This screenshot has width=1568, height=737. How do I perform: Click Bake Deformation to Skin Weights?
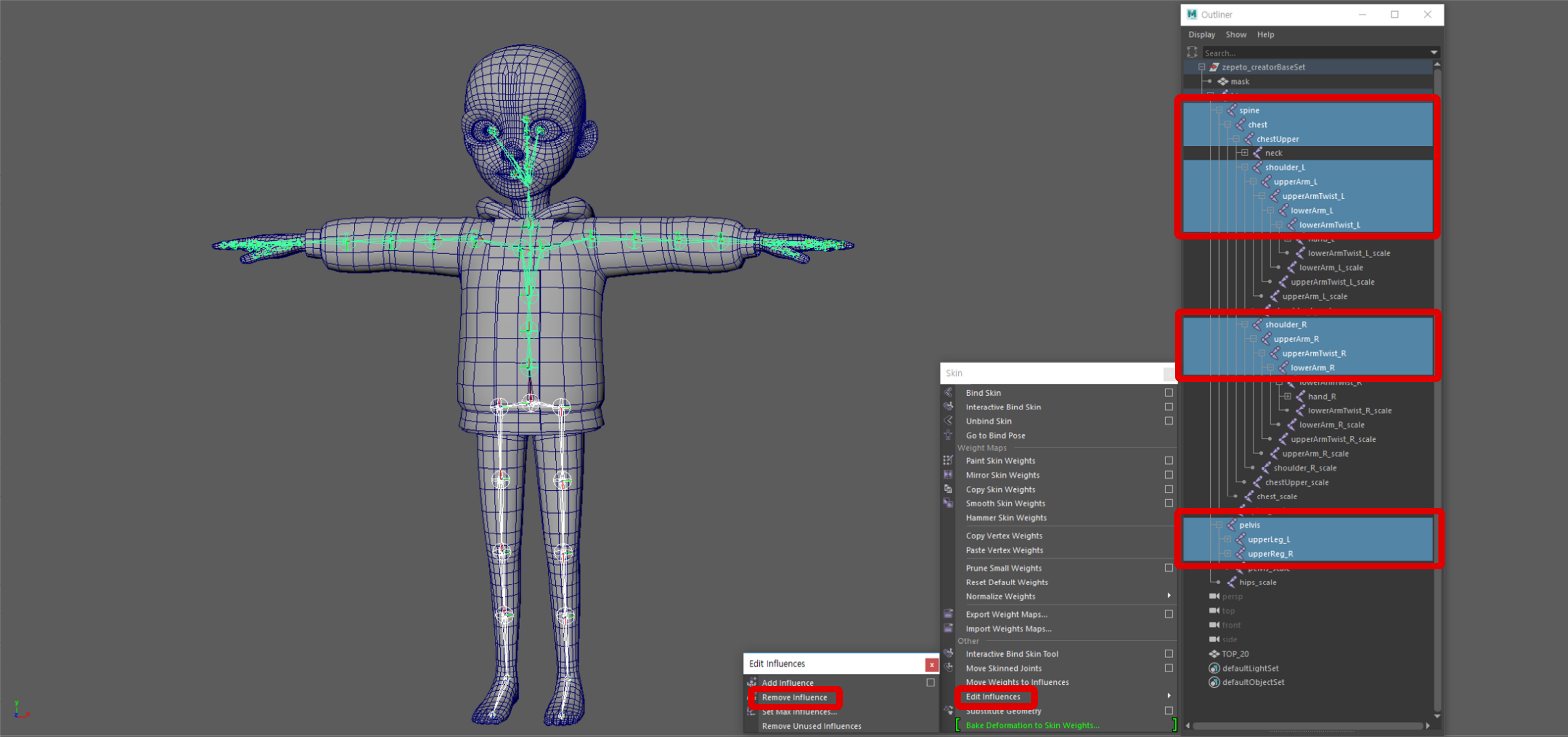coord(1032,726)
